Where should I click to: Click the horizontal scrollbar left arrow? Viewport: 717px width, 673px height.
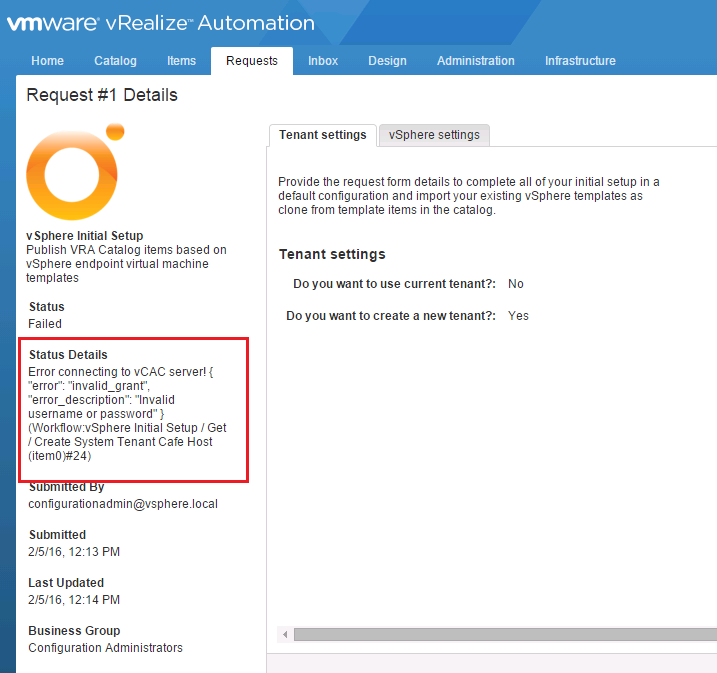[285, 634]
